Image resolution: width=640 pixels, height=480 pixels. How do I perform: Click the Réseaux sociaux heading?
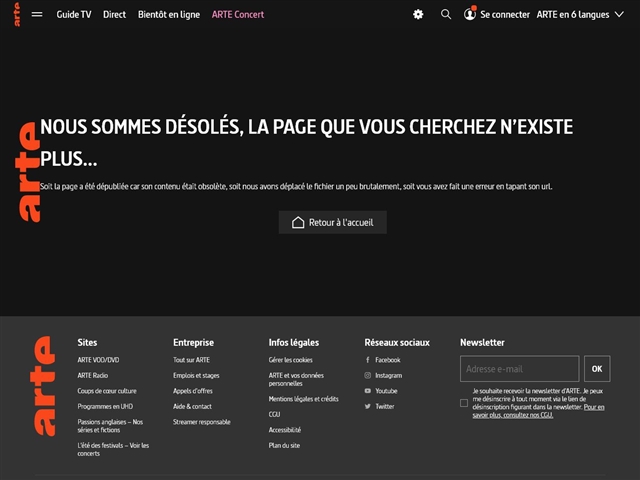click(x=397, y=342)
